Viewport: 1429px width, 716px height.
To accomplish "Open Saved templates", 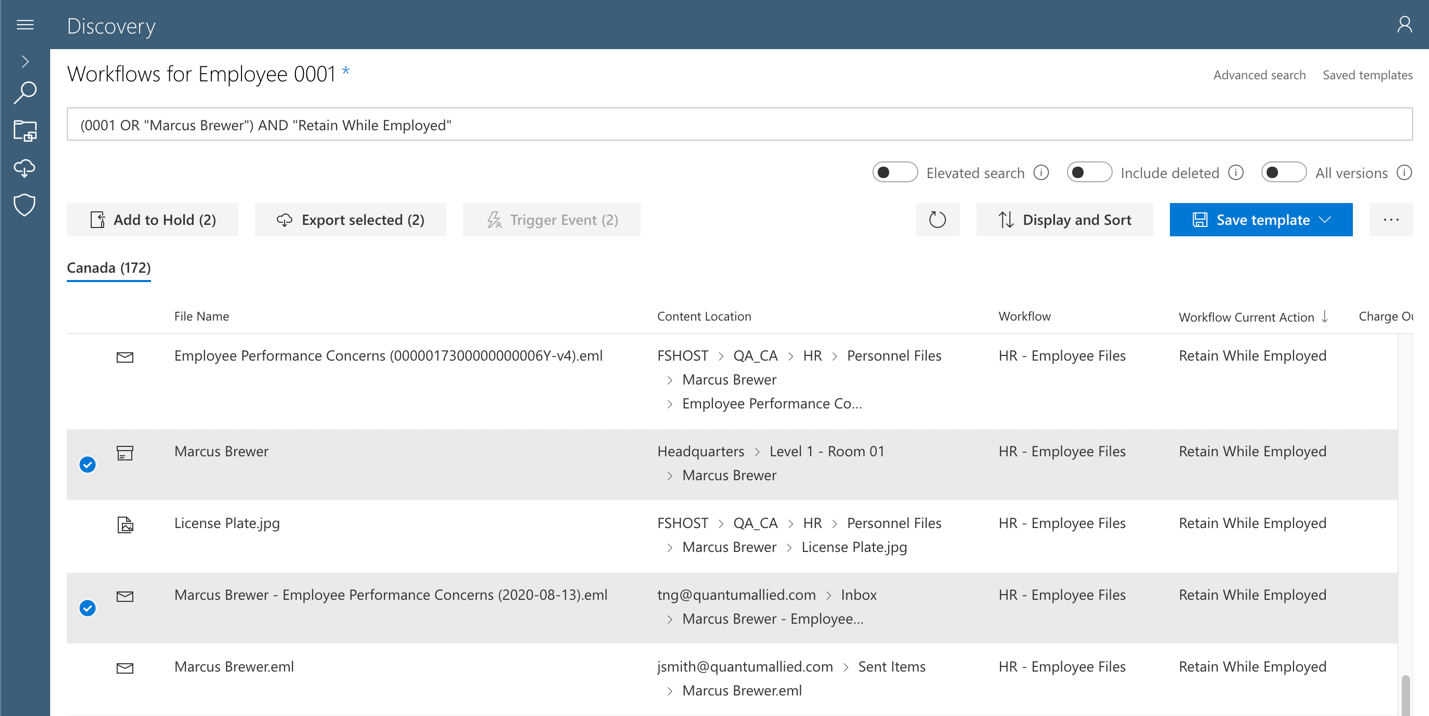I will click(1368, 74).
